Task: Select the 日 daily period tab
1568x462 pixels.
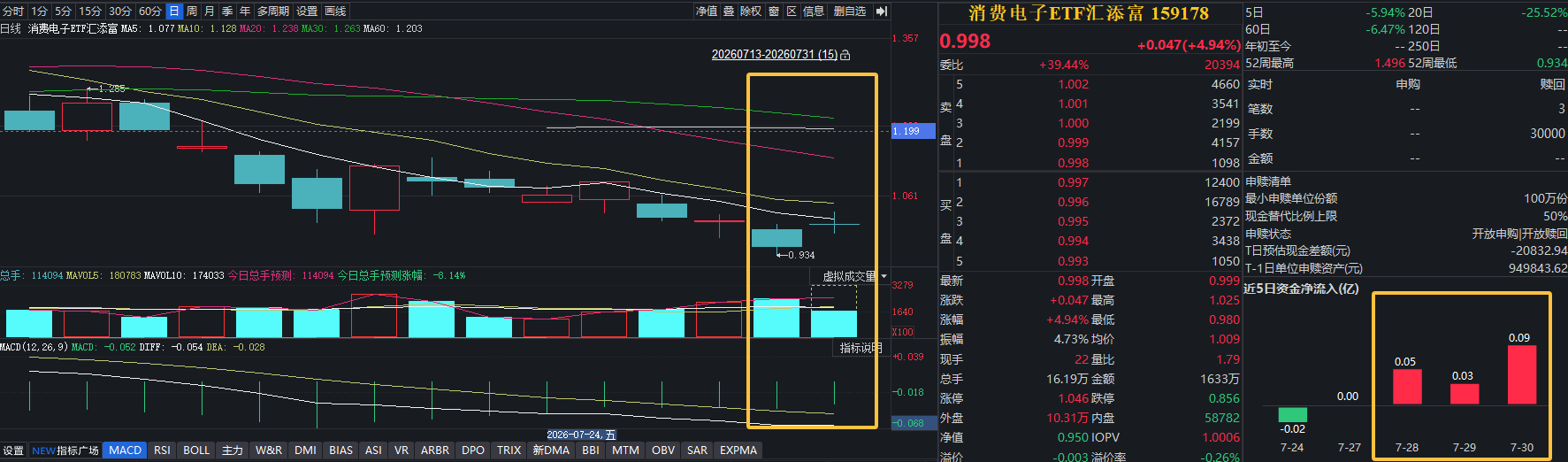Action: click(174, 12)
